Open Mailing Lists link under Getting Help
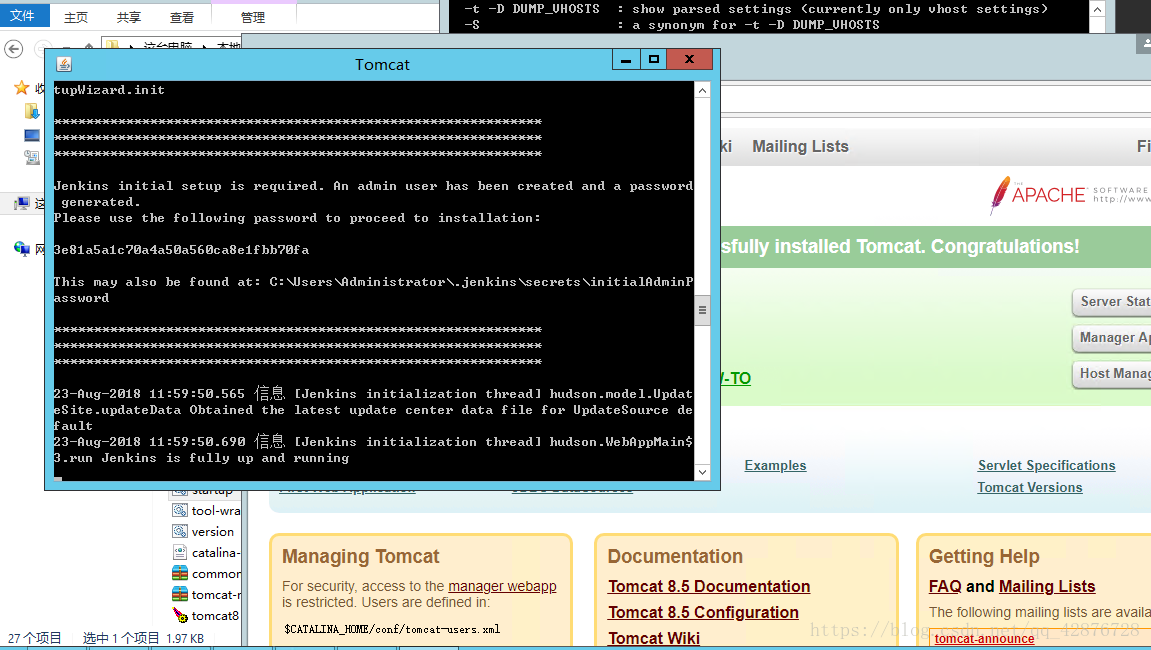Viewport: 1151px width, 650px height. tap(1047, 586)
